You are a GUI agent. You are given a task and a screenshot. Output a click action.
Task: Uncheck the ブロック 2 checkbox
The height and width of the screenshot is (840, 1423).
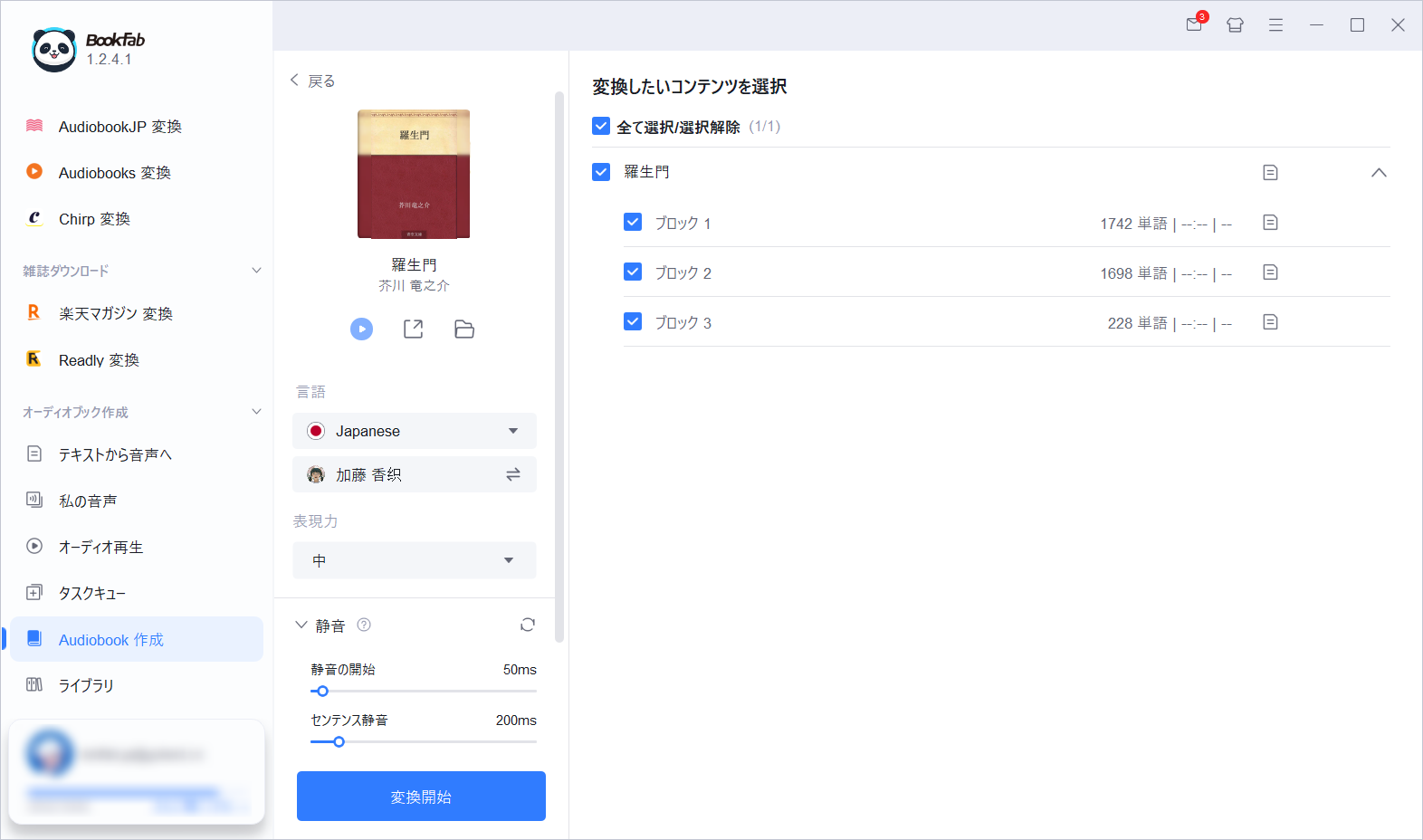coord(633,272)
